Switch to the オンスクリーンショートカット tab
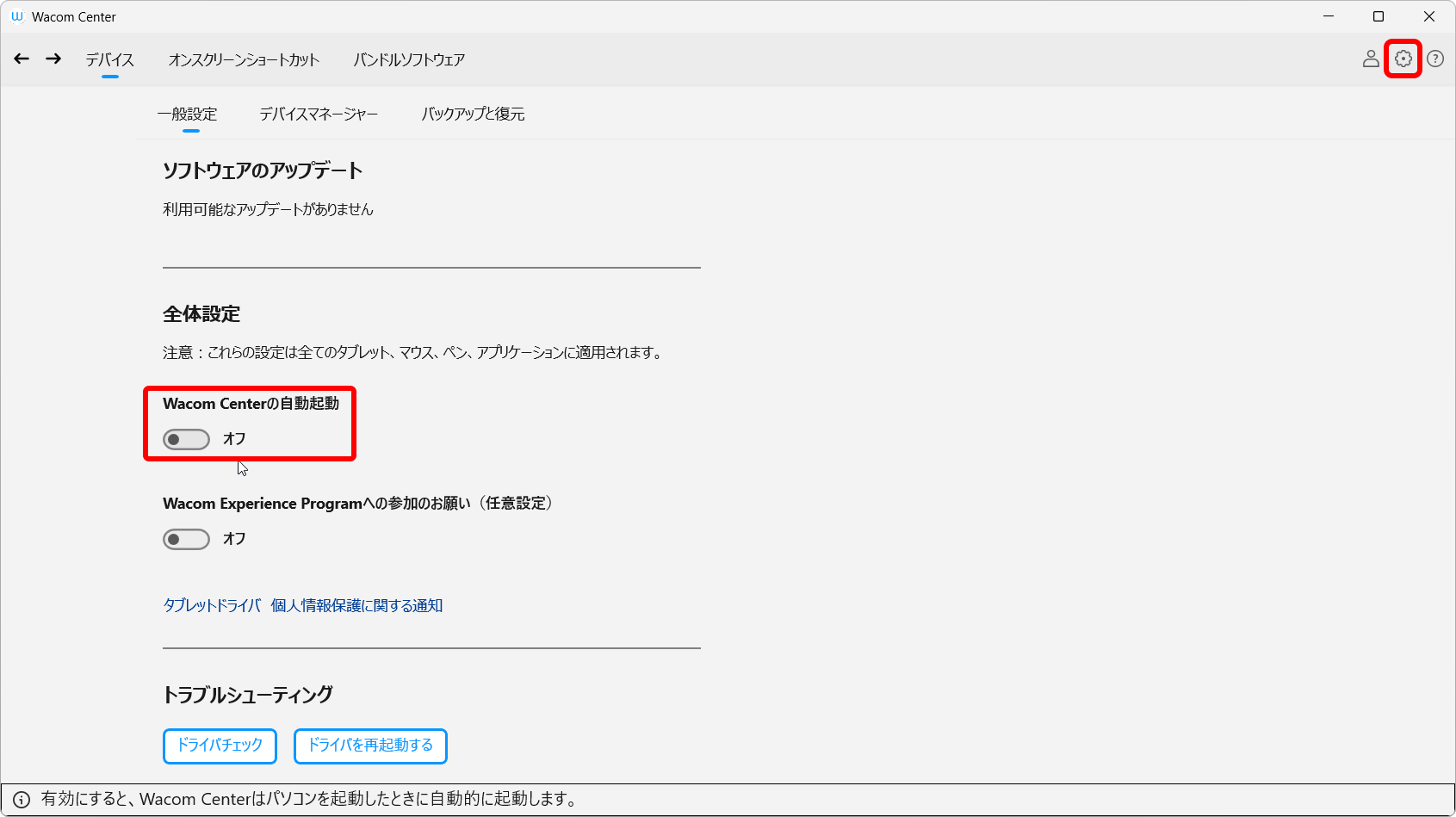 [x=244, y=59]
